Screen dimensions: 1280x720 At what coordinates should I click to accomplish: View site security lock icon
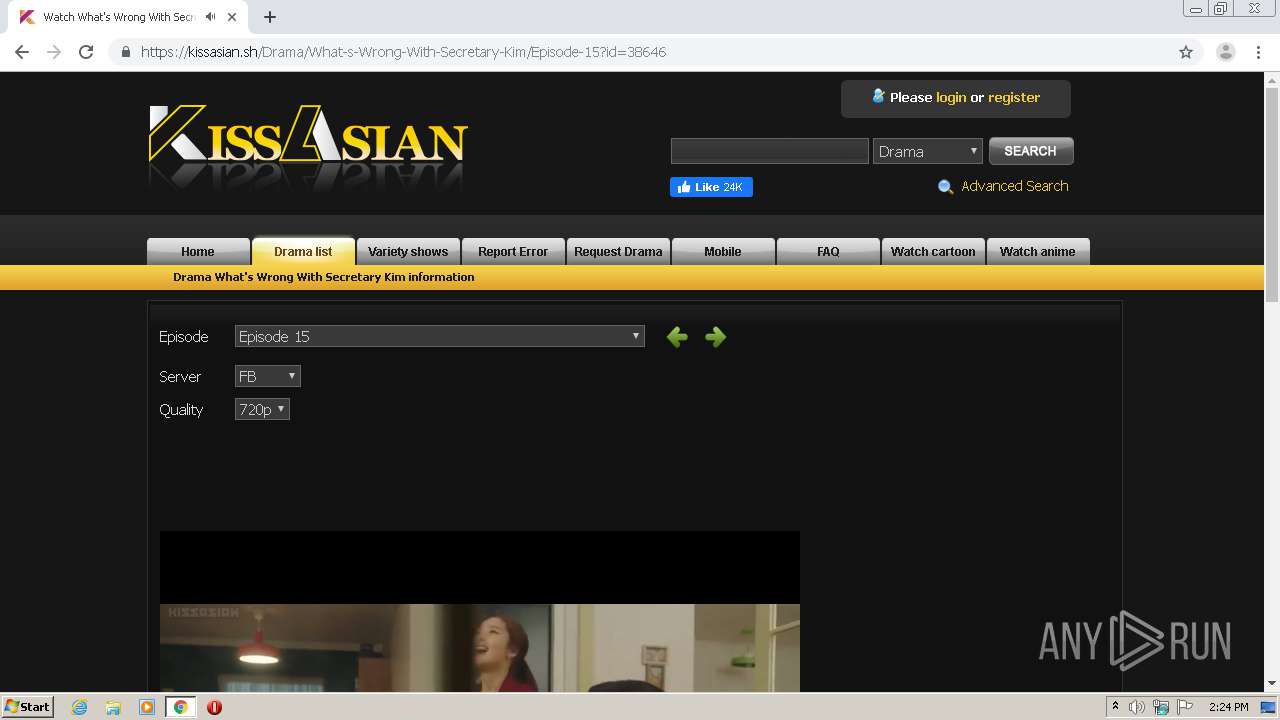click(126, 52)
